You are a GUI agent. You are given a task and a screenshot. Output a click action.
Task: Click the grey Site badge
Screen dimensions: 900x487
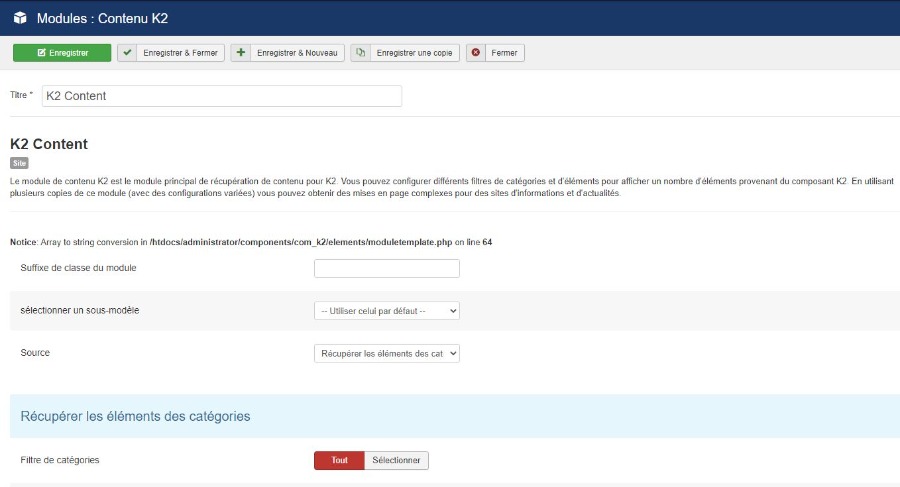point(19,163)
